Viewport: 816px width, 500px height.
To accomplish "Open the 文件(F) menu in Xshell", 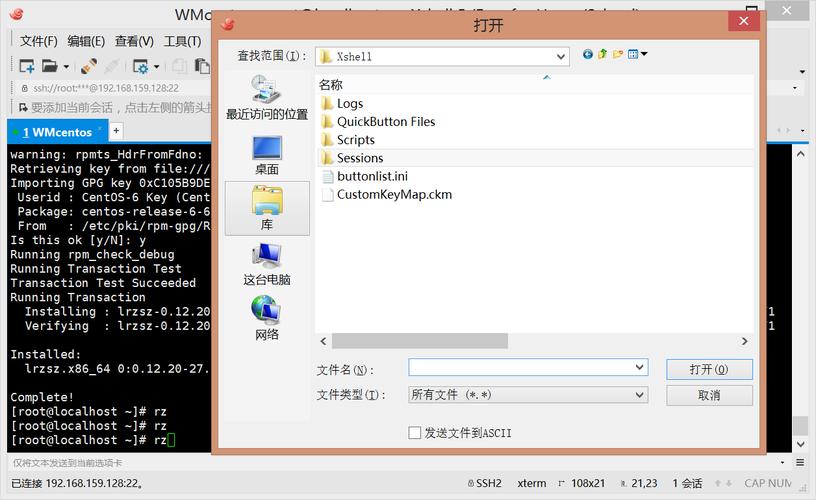I will tap(39, 41).
